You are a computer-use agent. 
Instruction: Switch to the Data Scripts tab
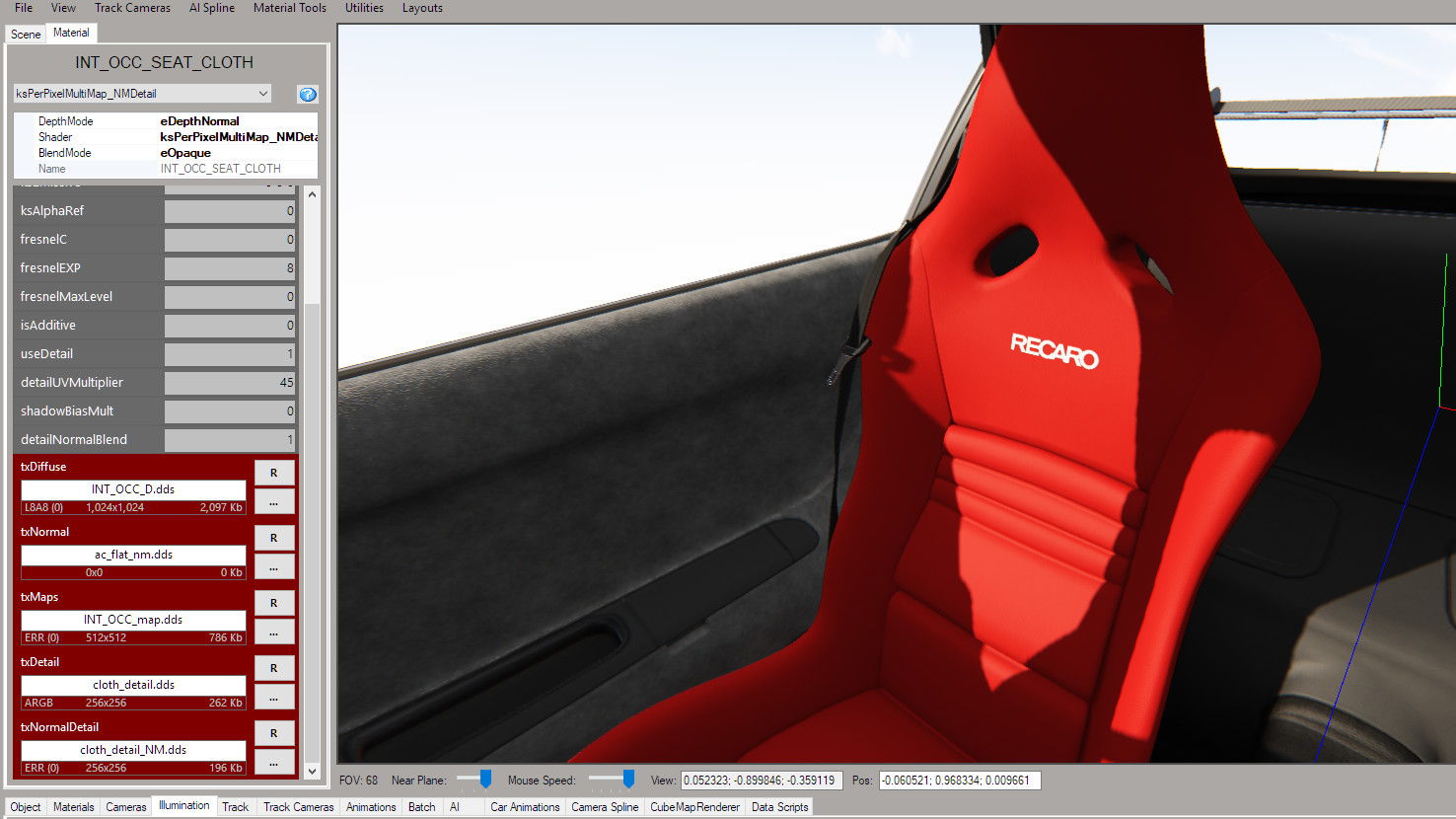click(779, 807)
